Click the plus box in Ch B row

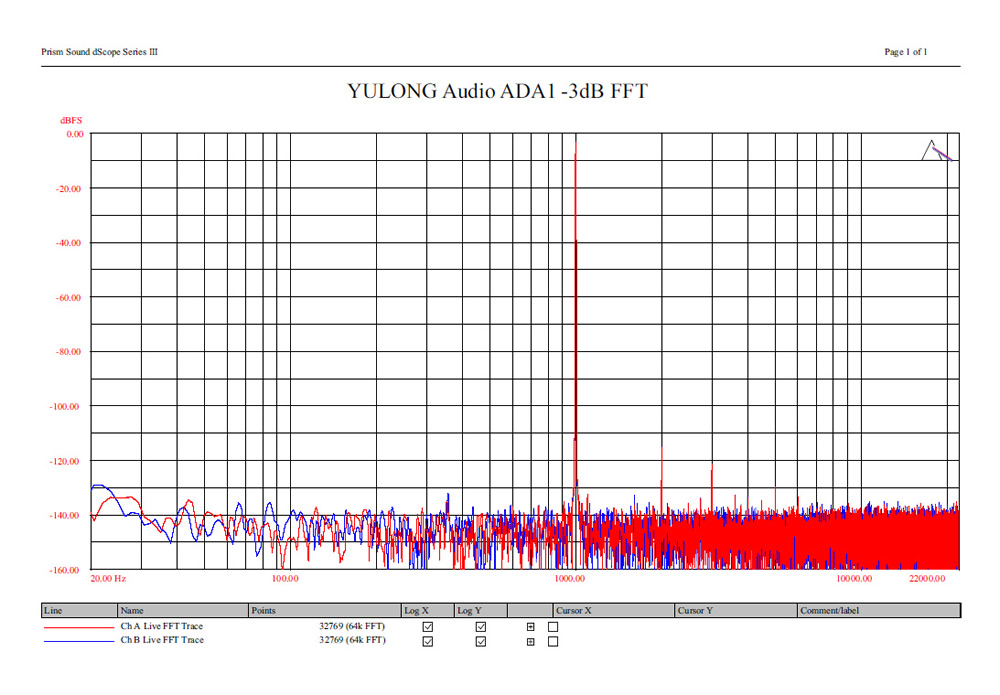531,641
